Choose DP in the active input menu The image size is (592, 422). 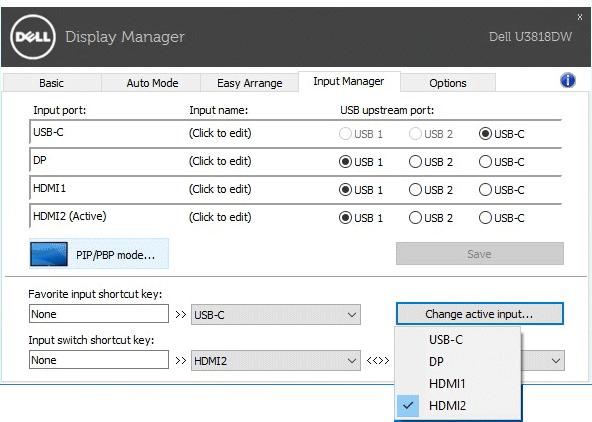coord(458,361)
